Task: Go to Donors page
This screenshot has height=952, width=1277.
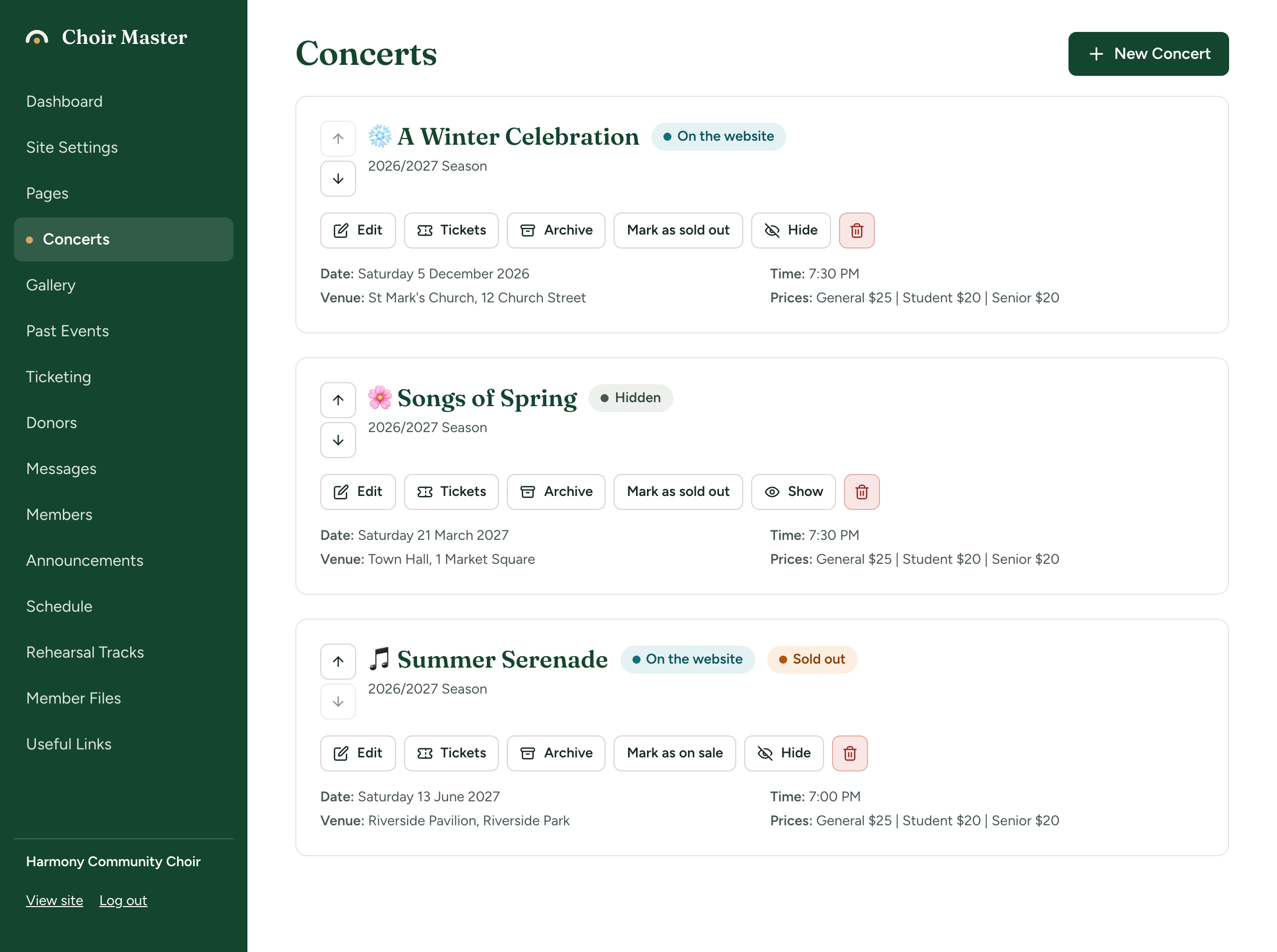Action: [123, 423]
